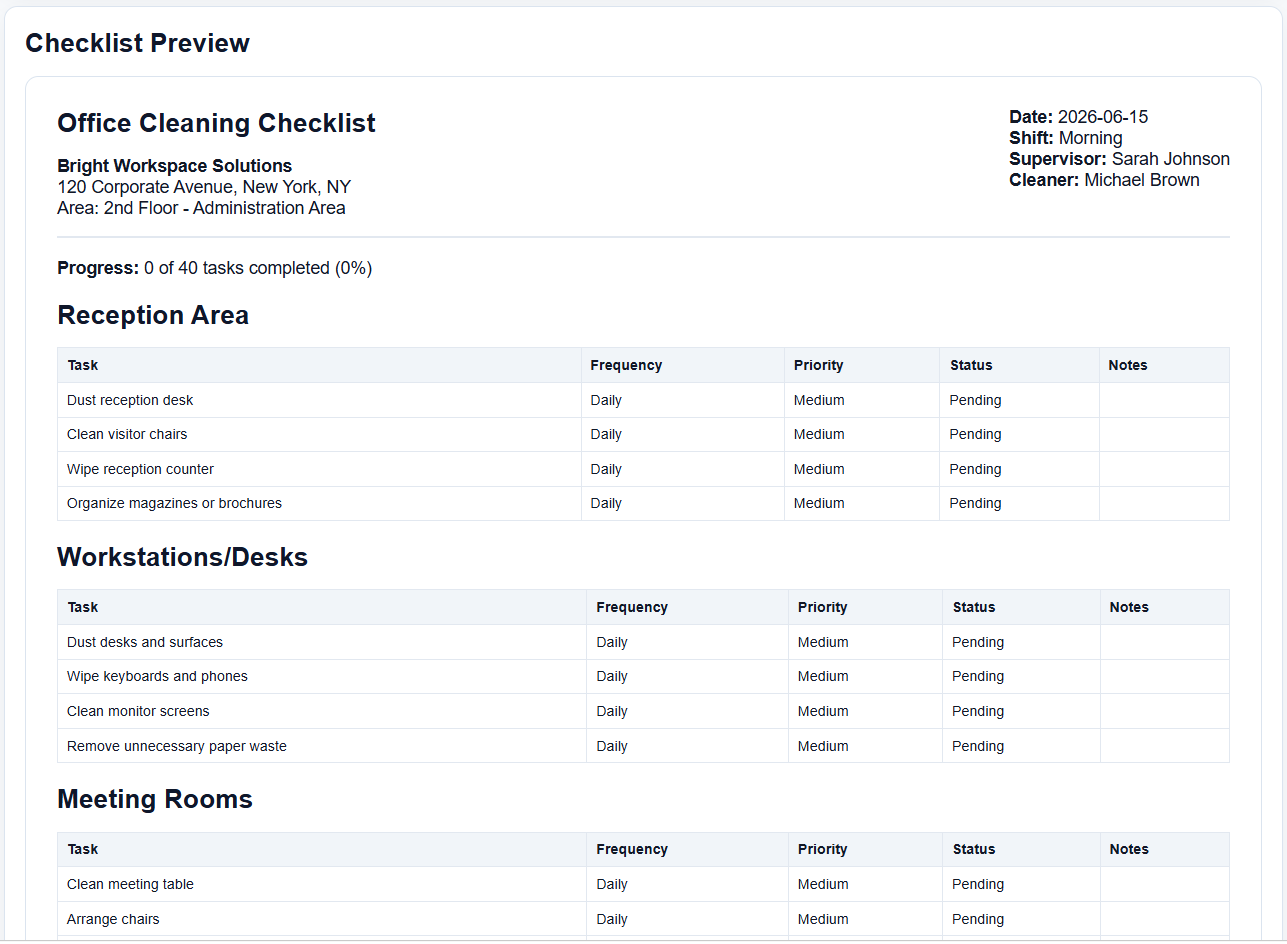This screenshot has height=944, width=1287.
Task: Click the 120 Corporate Avenue address line
Action: tap(204, 187)
